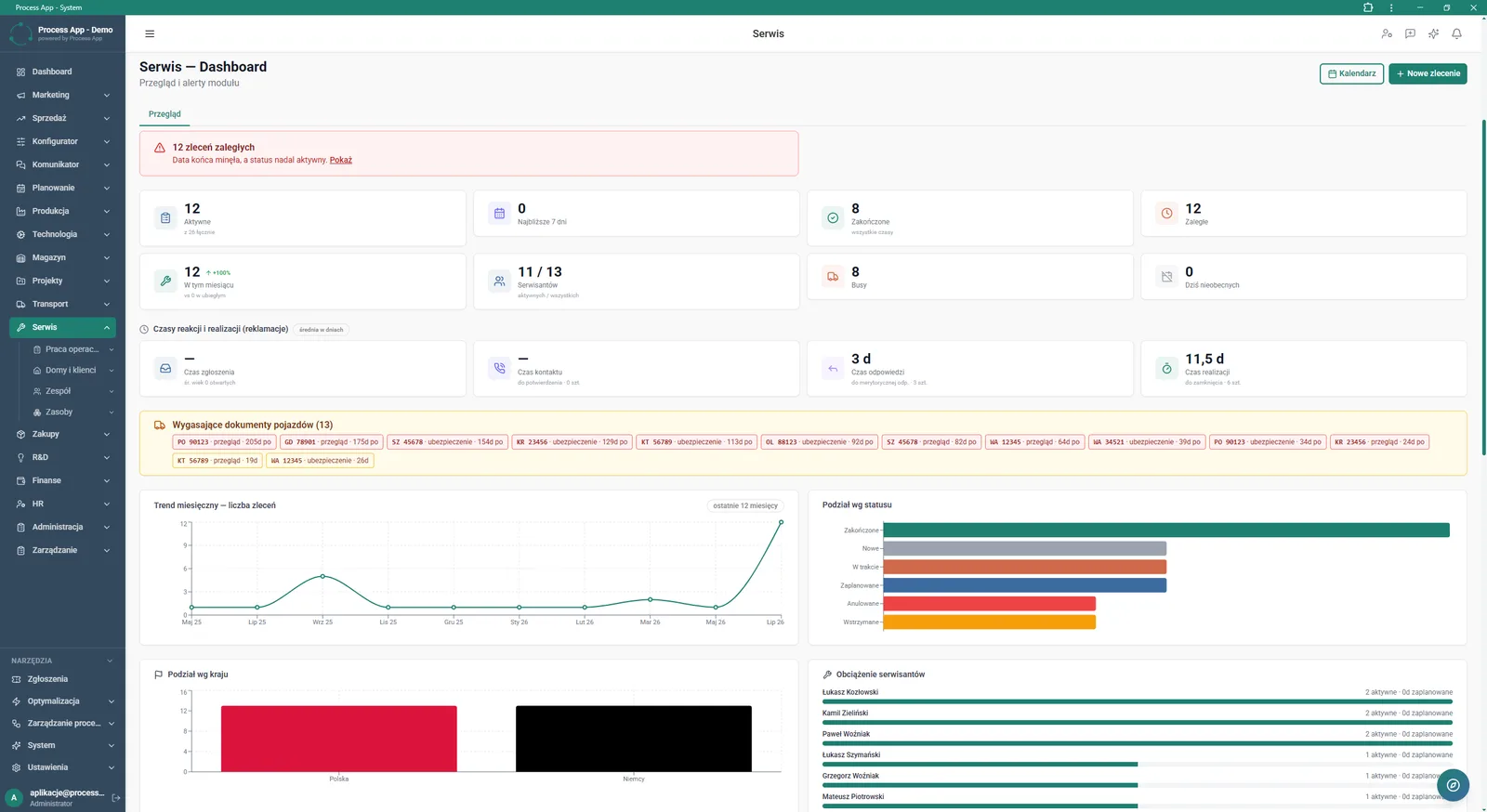This screenshot has height=812, width=1487.
Task: Click reply arrow icon in Czas odpowiedzi card
Action: pos(833,368)
